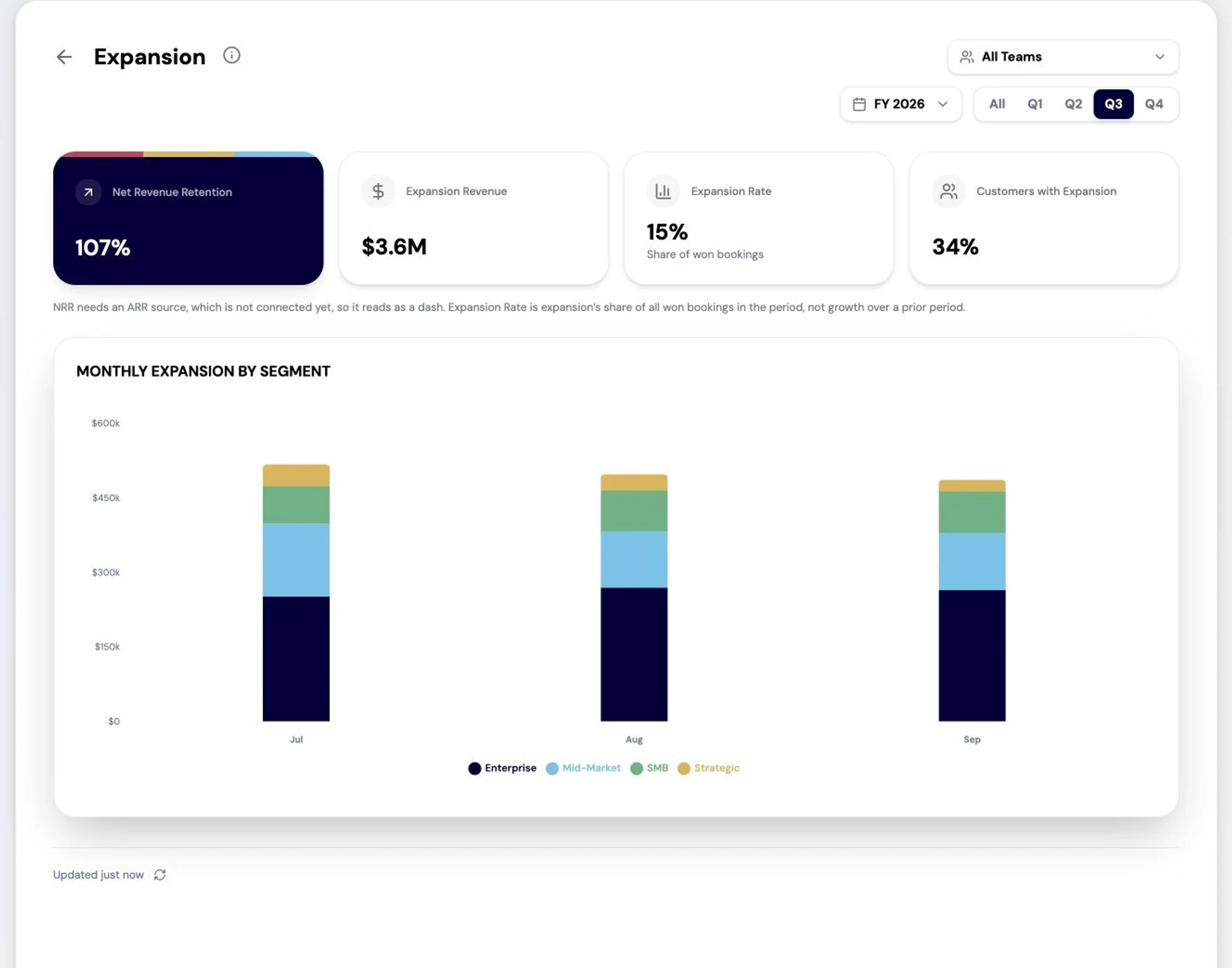
Task: Click the $3.6M revenue value
Action: coord(394,246)
